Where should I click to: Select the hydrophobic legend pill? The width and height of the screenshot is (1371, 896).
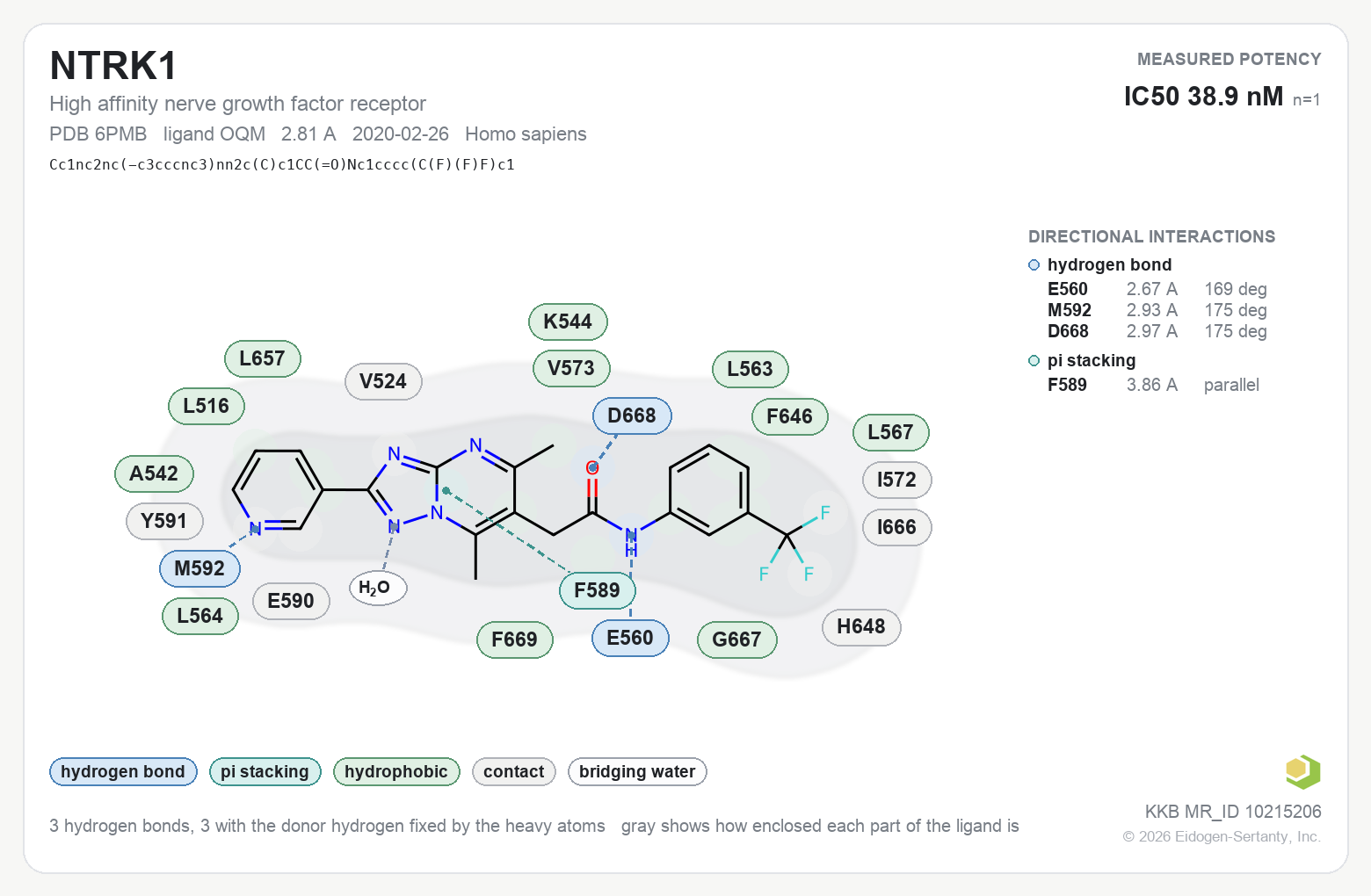tap(396, 771)
